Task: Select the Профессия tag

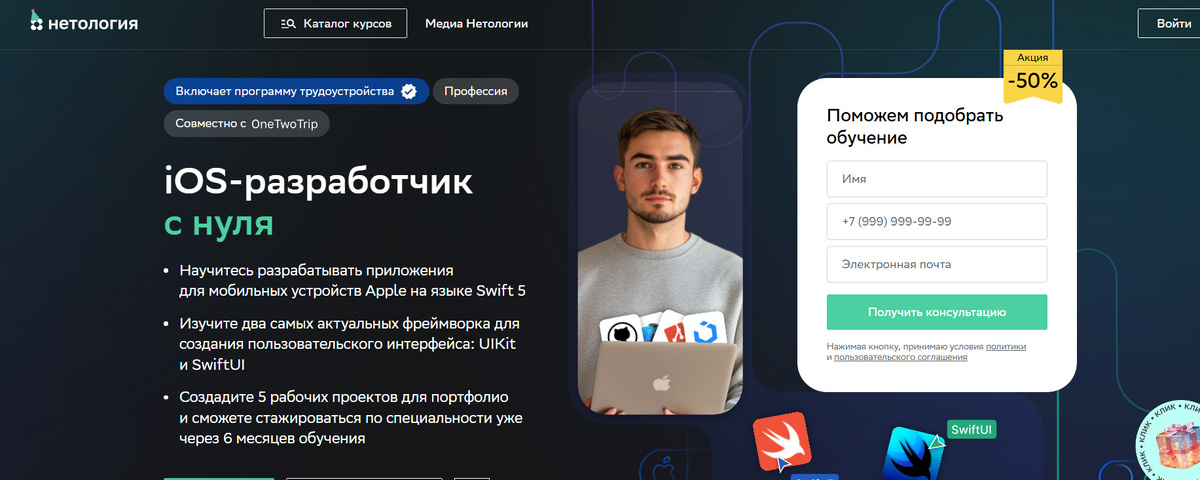Action: [x=476, y=91]
